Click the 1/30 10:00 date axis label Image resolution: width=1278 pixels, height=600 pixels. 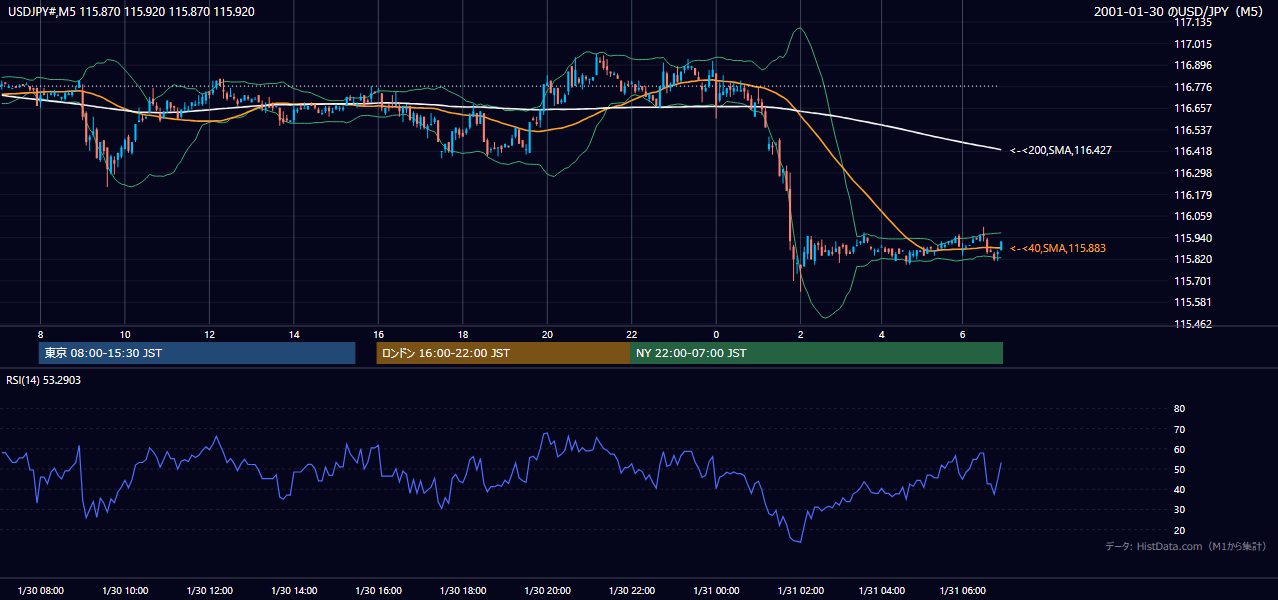pos(125,591)
